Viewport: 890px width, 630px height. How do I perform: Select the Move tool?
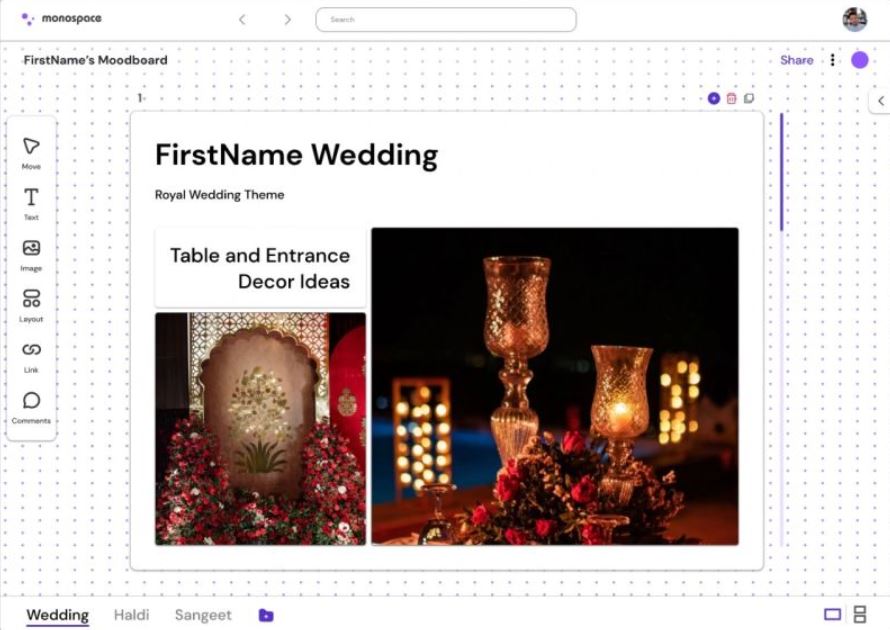coord(31,153)
